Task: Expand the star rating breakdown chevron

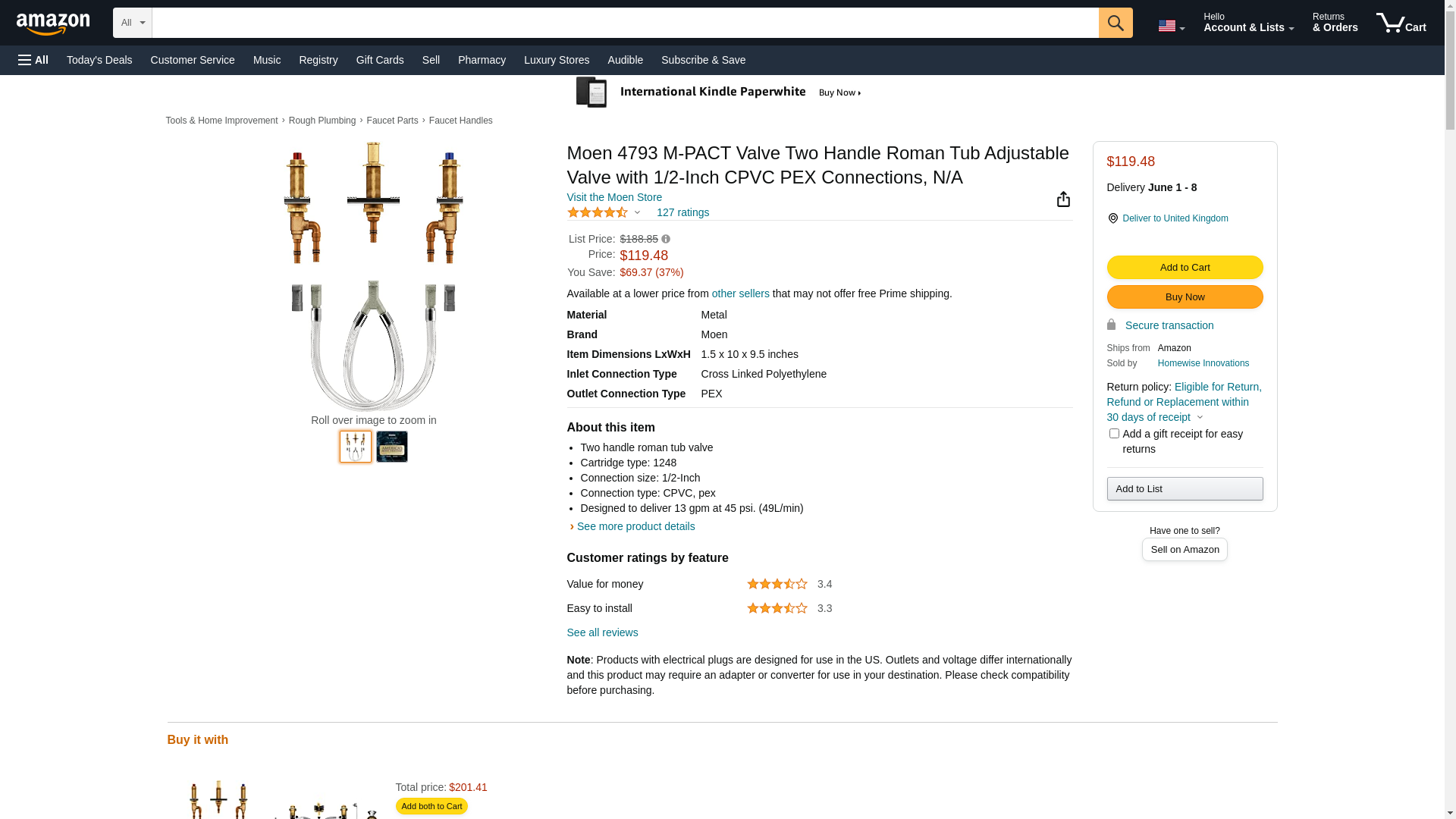Action: click(637, 213)
